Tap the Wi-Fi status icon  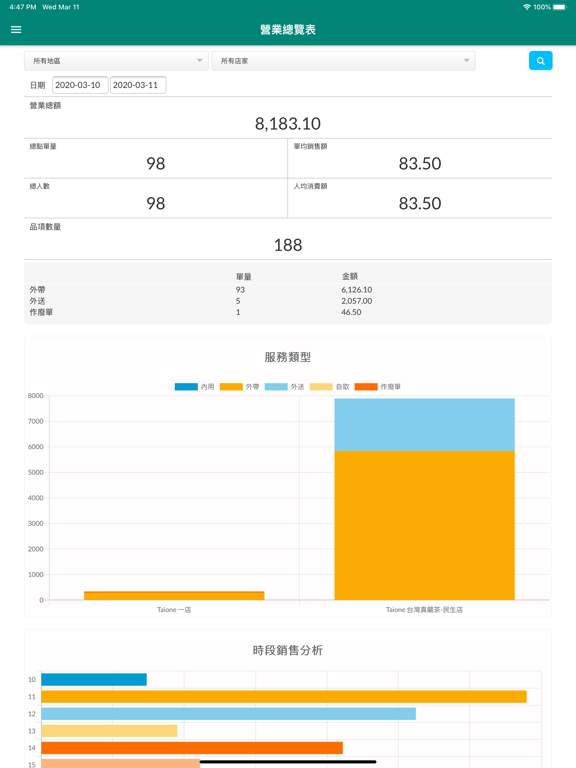(527, 7)
